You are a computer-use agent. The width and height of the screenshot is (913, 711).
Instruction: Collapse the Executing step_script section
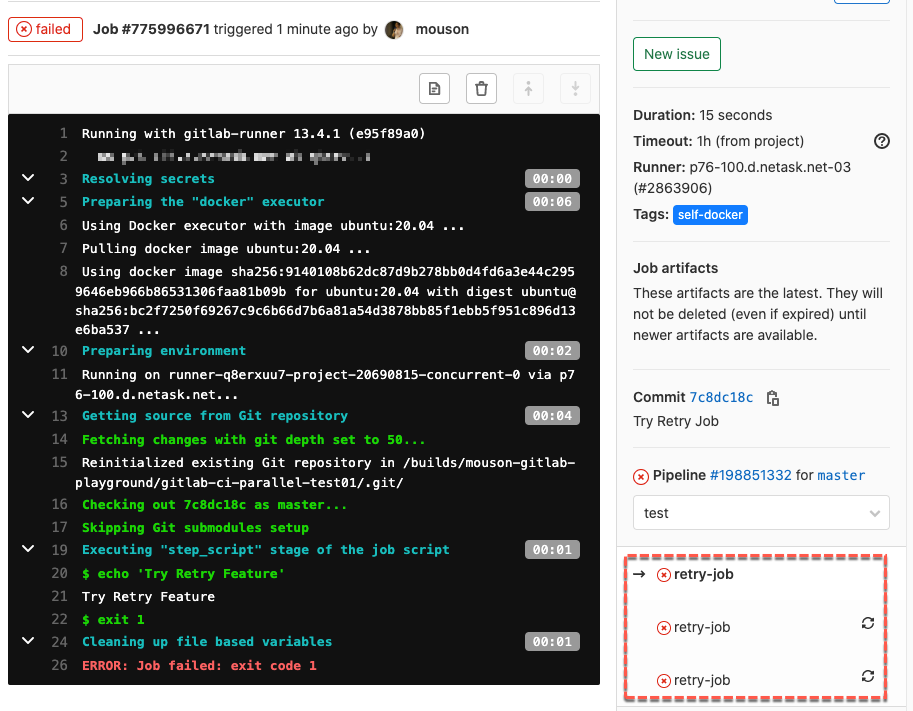pos(28,549)
